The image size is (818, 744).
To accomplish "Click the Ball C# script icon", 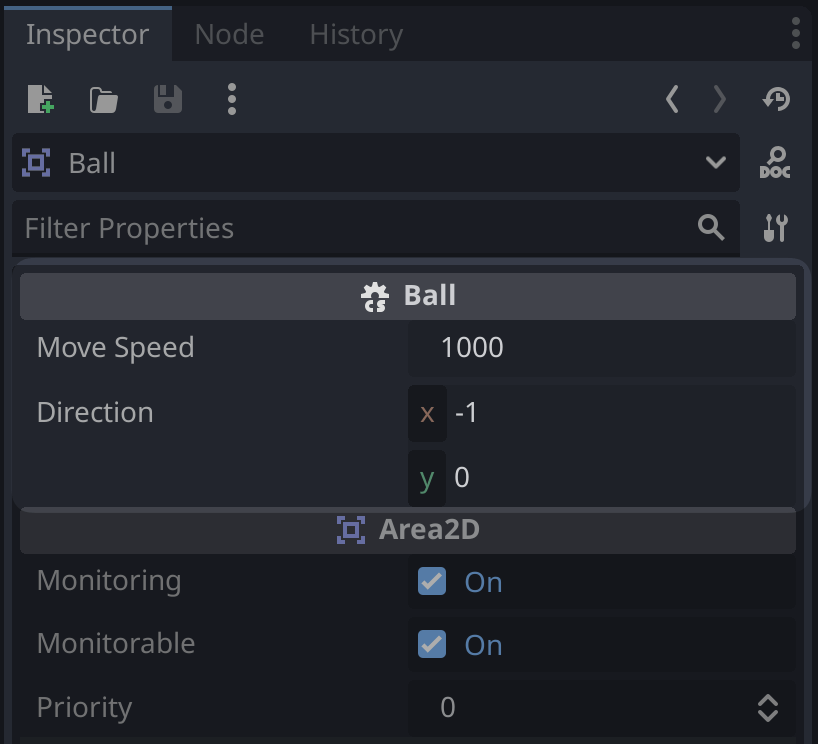I will click(x=374, y=295).
